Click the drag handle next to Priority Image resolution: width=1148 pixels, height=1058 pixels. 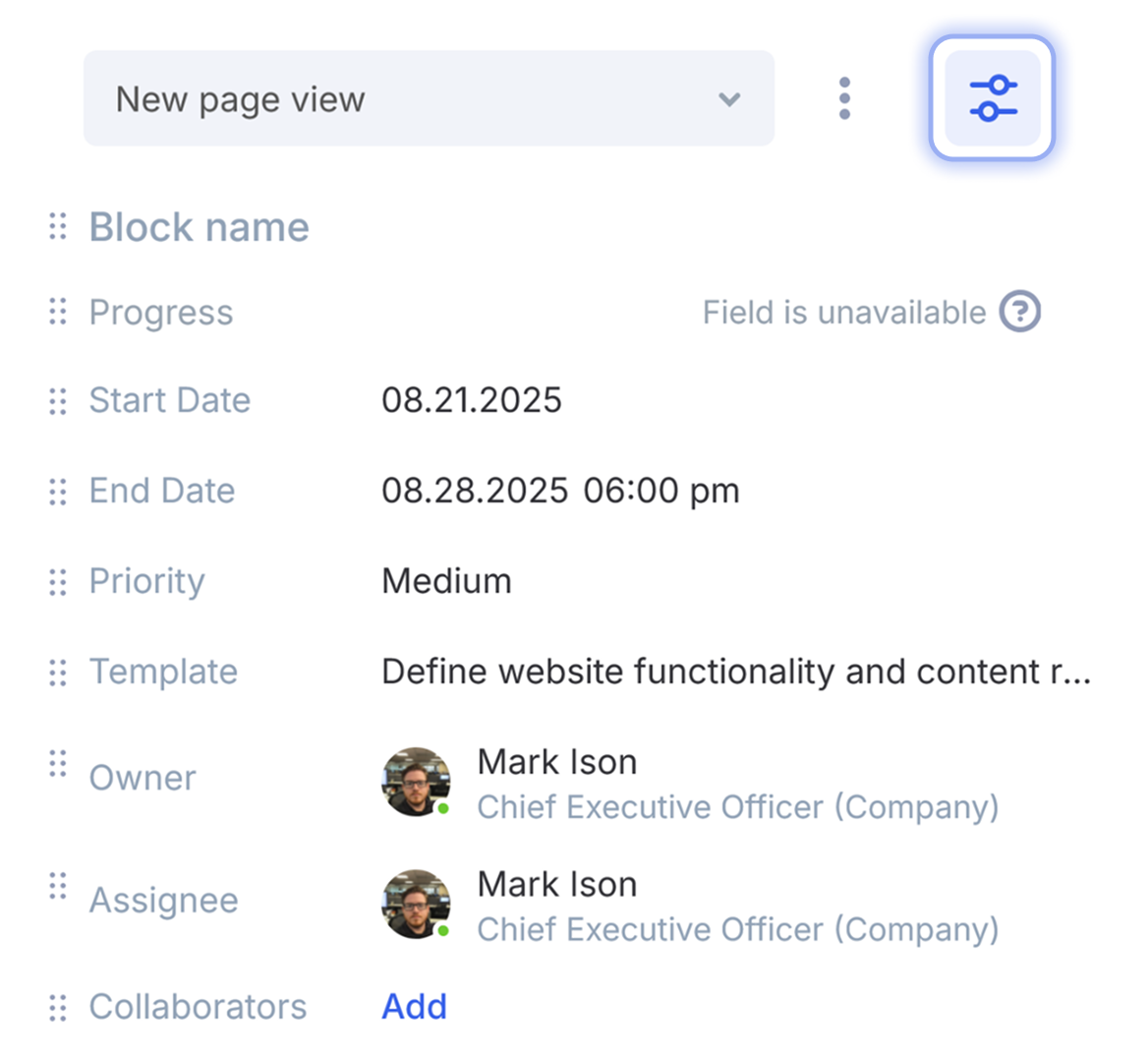pyautogui.click(x=58, y=581)
